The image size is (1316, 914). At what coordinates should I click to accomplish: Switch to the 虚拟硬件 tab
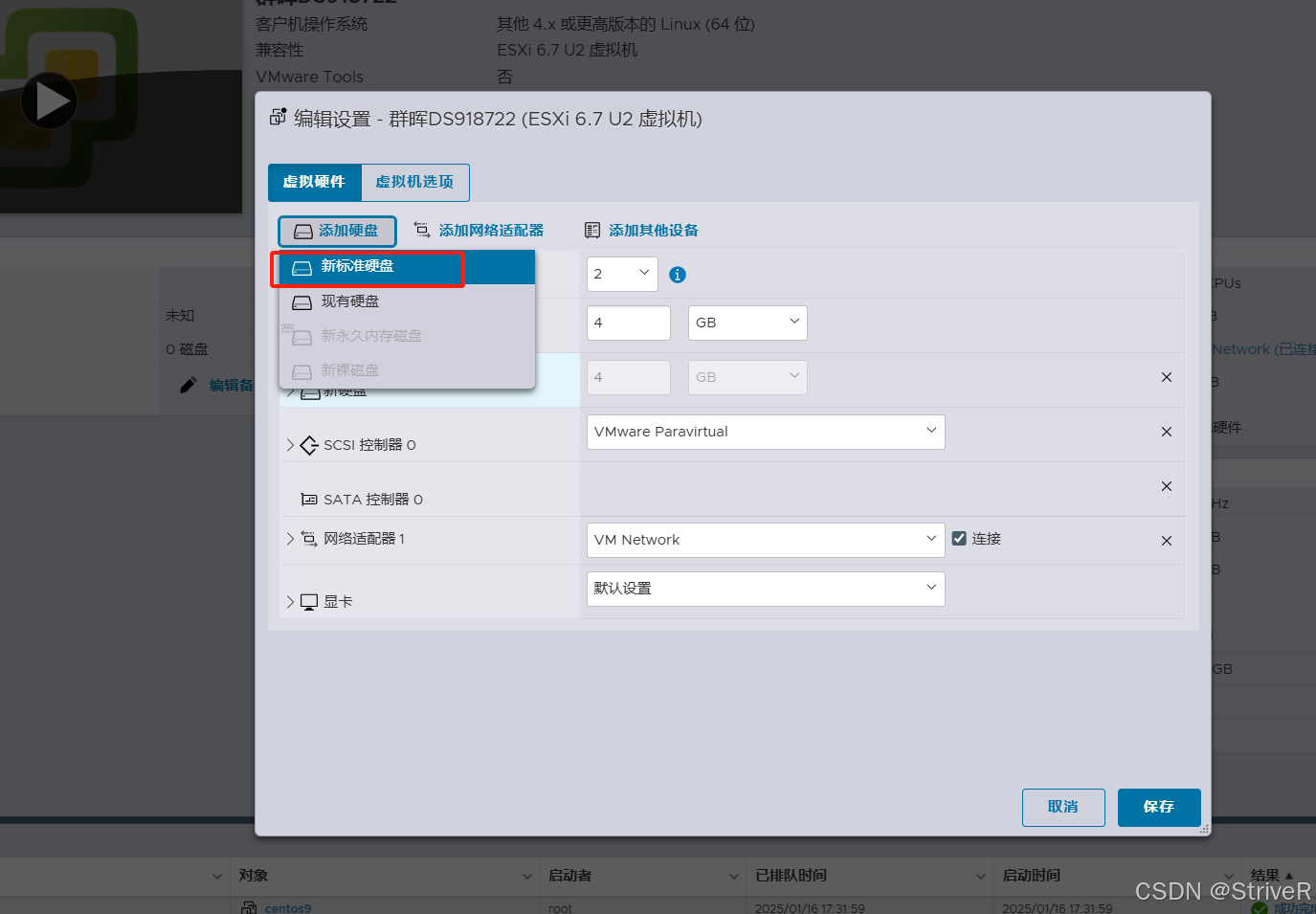pyautogui.click(x=314, y=182)
